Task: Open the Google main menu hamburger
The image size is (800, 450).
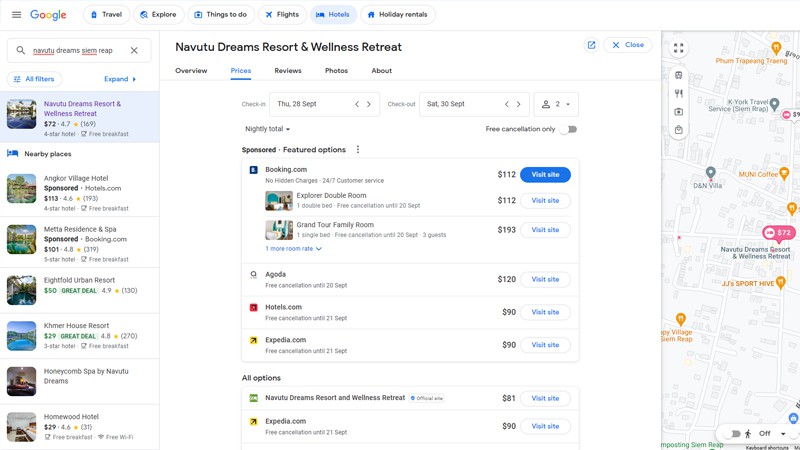Action: pos(16,15)
